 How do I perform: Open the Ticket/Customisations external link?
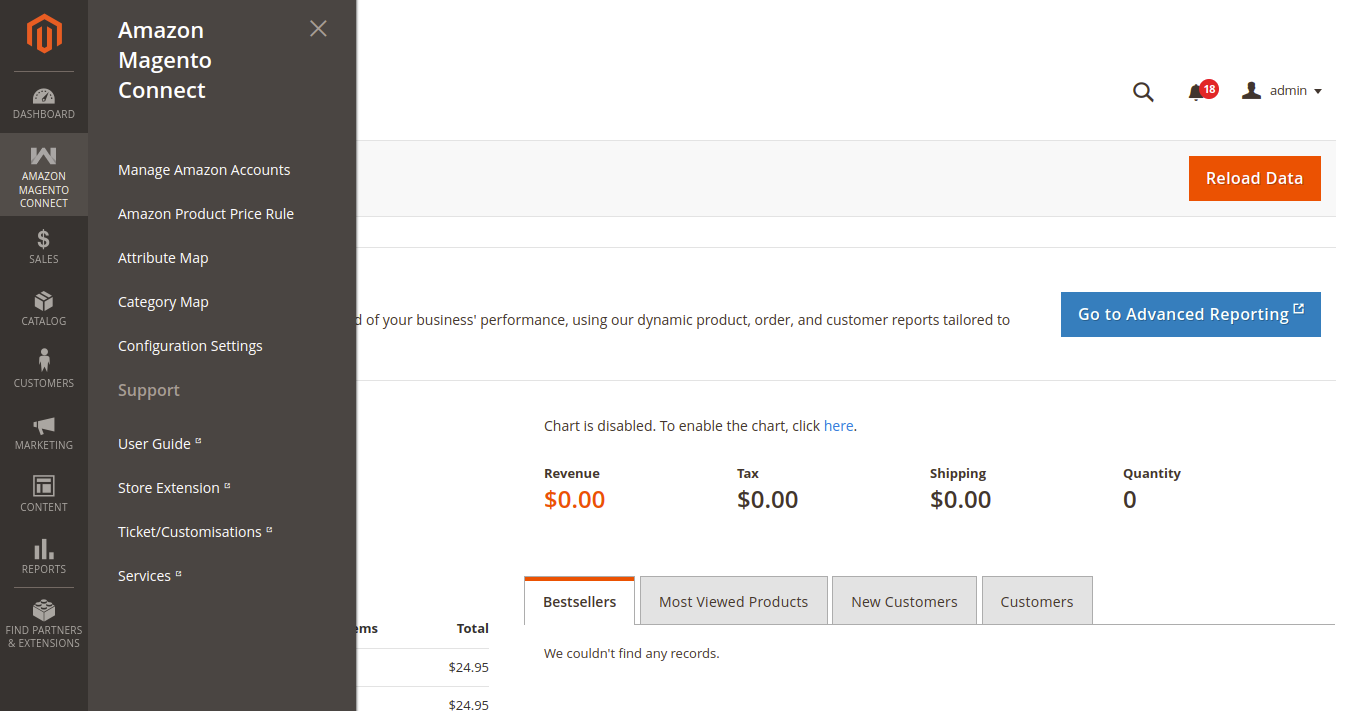[x=195, y=532]
